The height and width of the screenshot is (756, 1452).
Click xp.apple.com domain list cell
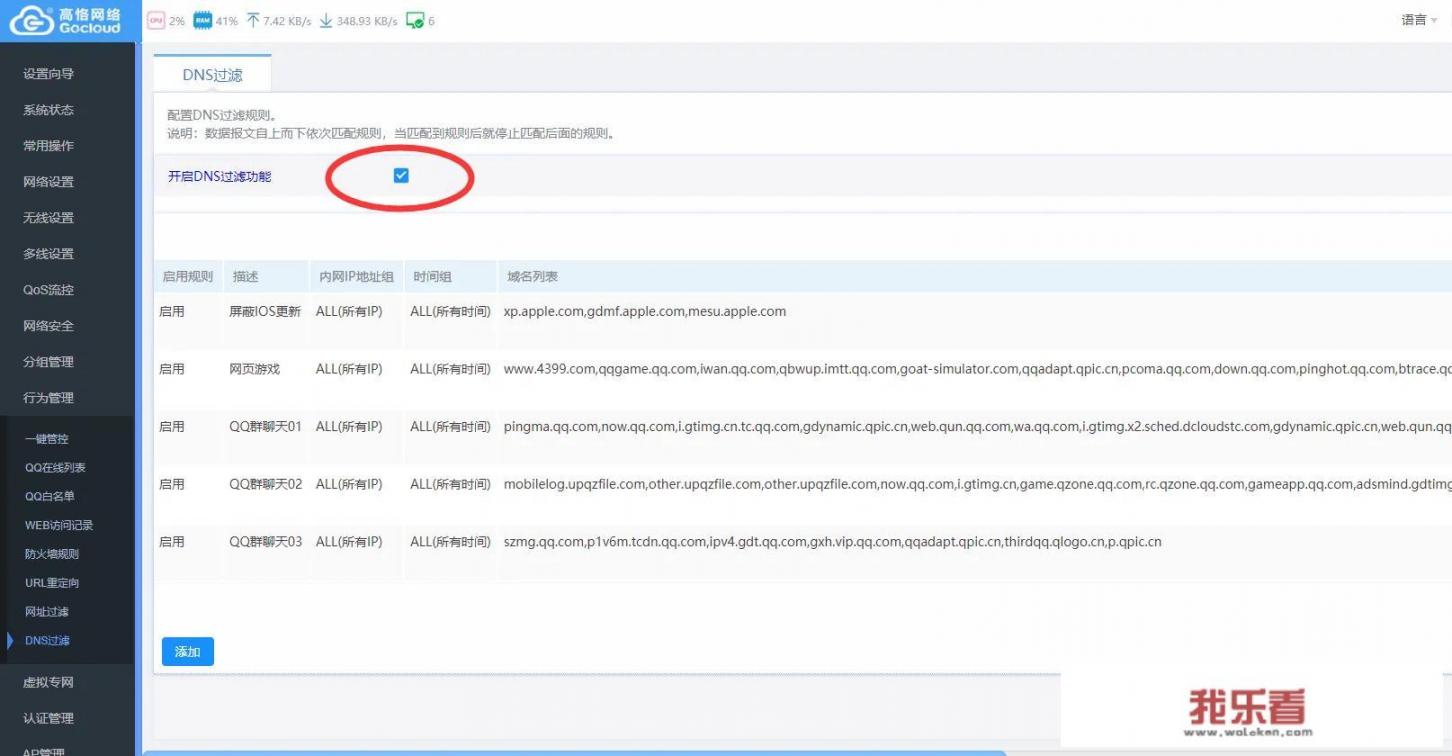point(645,312)
